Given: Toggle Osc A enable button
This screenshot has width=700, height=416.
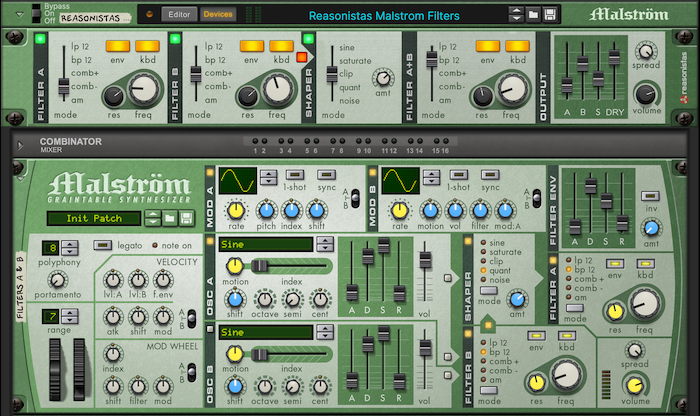Looking at the screenshot, I should (x=210, y=241).
